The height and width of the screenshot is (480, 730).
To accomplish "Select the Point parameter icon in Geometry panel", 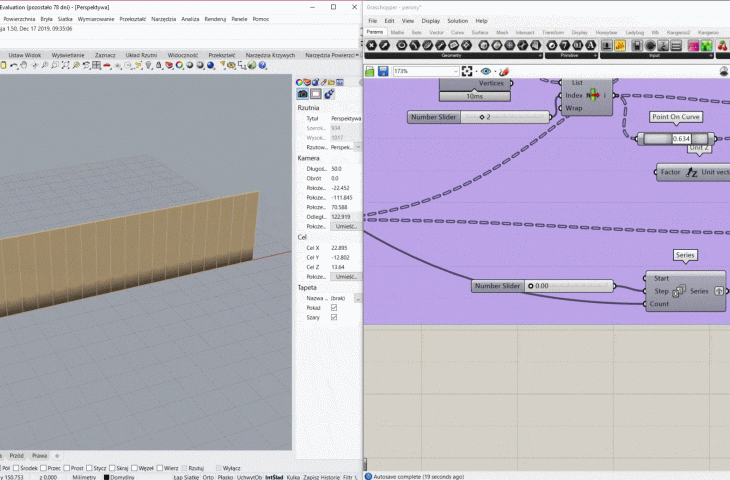I will point(372,45).
